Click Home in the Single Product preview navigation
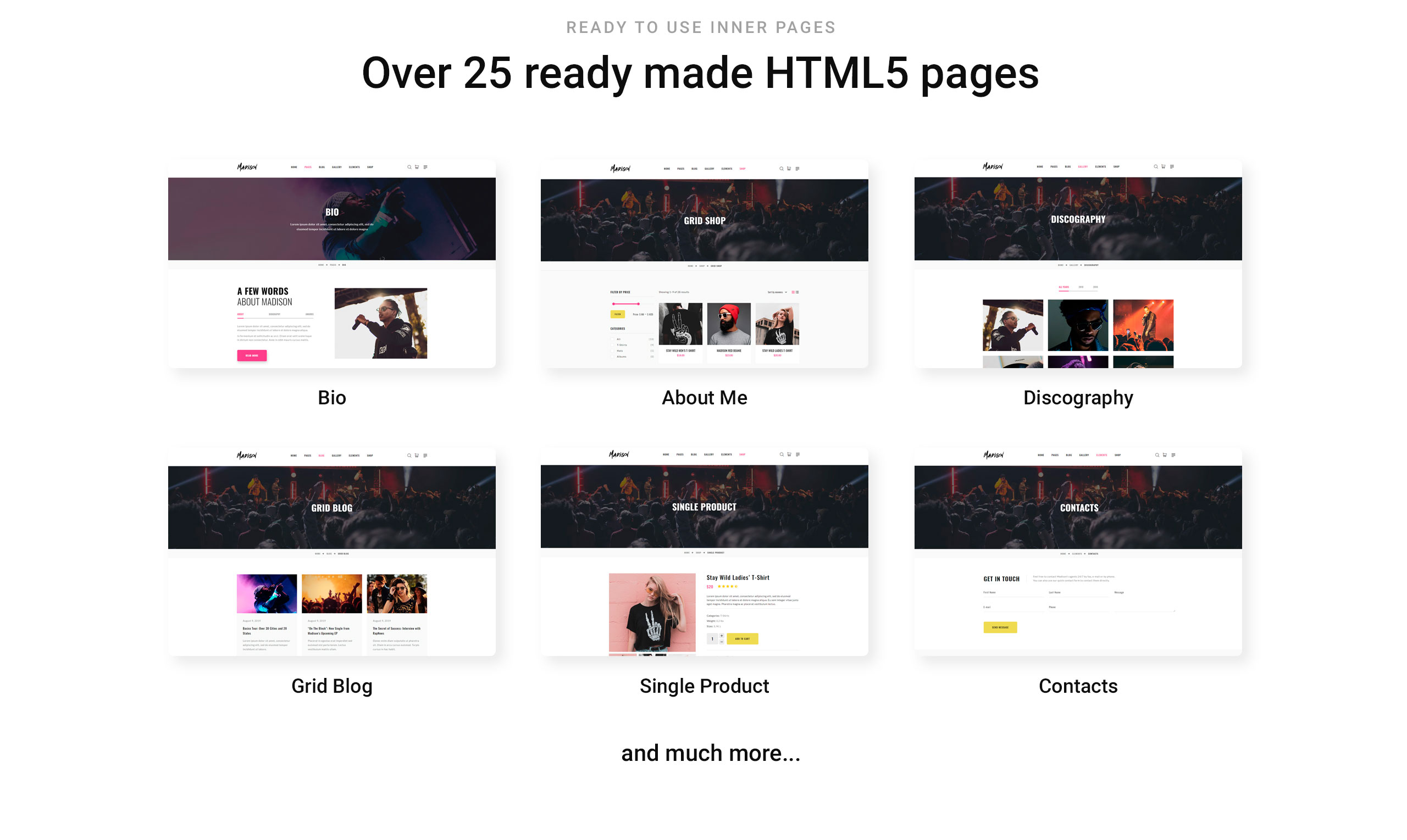The height and width of the screenshot is (840, 1407). (x=667, y=455)
